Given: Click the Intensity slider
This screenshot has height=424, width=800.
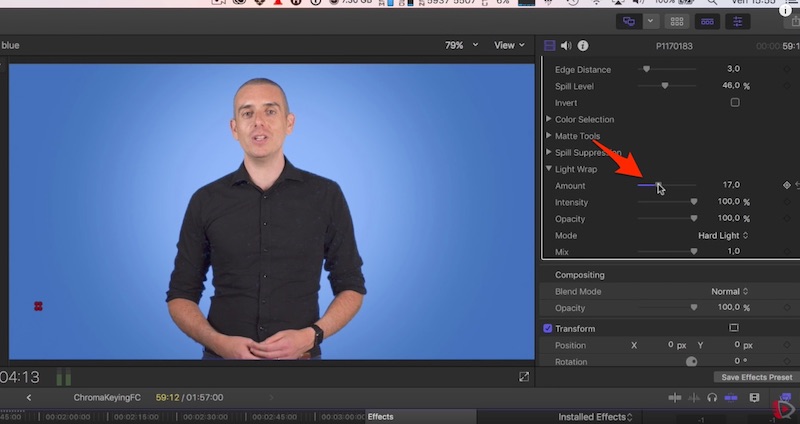Looking at the screenshot, I should 667,202.
